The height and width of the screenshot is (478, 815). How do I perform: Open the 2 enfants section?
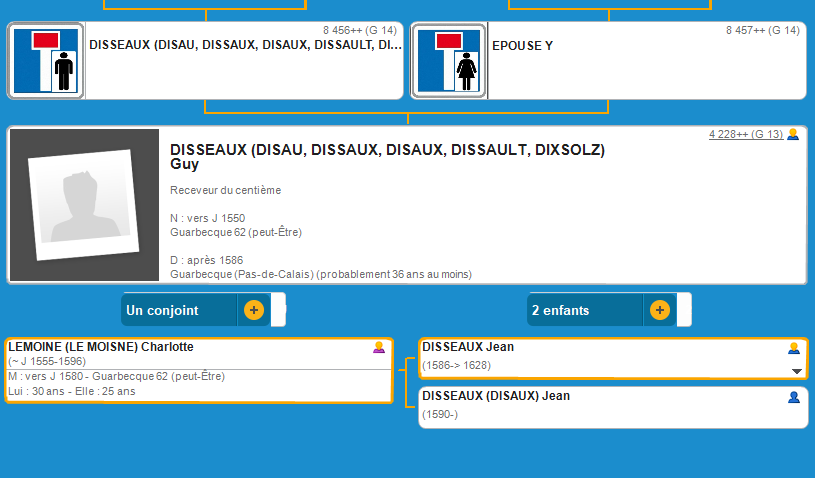[582, 310]
